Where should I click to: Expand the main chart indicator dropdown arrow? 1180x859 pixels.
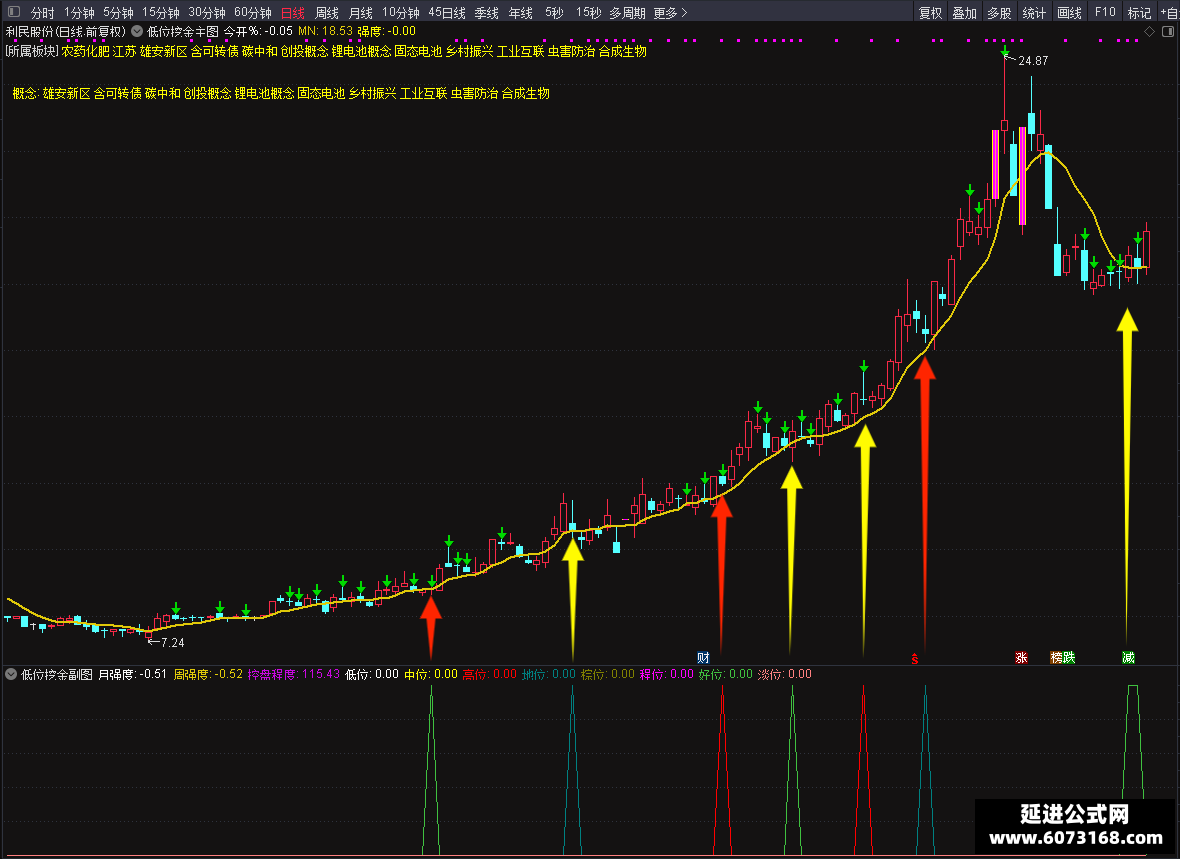coord(137,31)
